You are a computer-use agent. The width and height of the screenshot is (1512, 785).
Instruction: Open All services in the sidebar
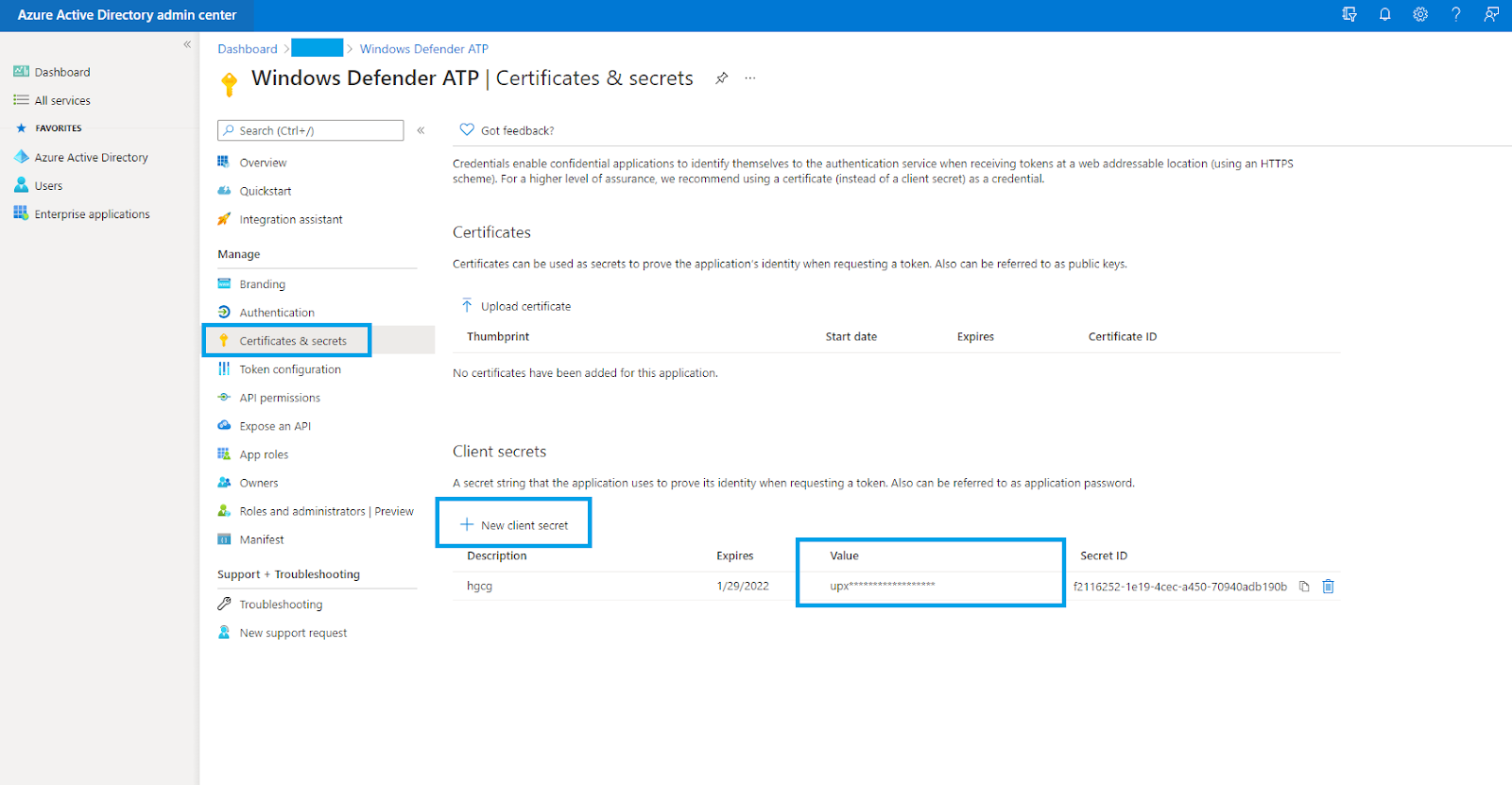[62, 100]
